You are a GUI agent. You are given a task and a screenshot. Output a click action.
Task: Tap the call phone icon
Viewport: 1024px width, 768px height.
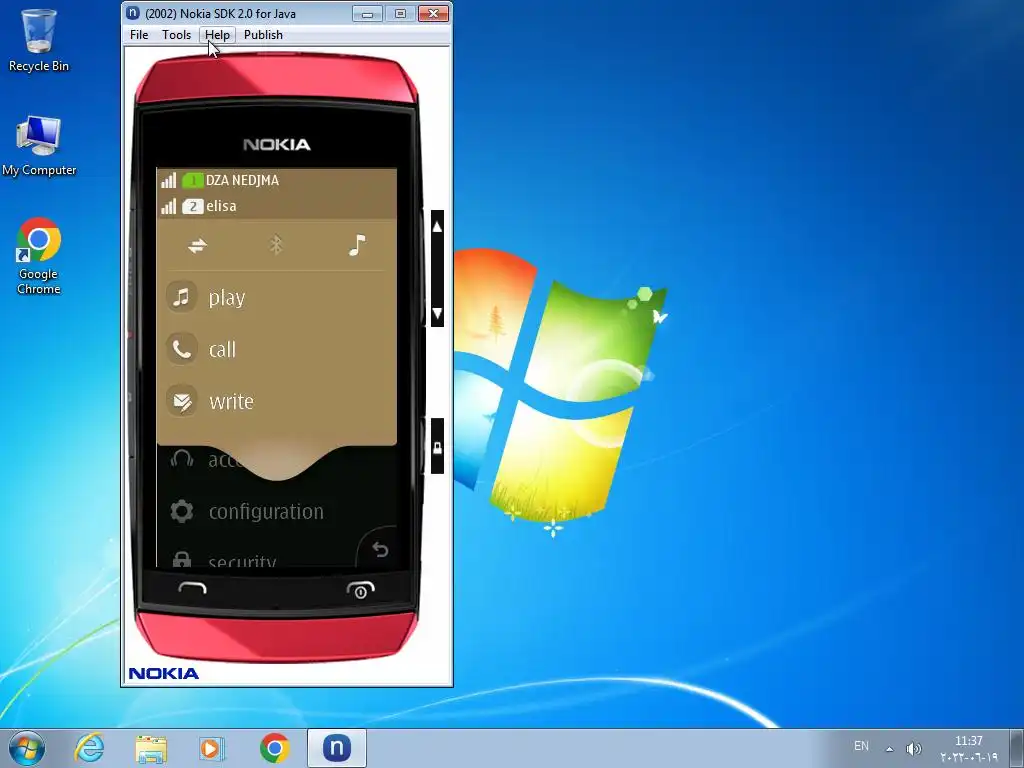(182, 349)
